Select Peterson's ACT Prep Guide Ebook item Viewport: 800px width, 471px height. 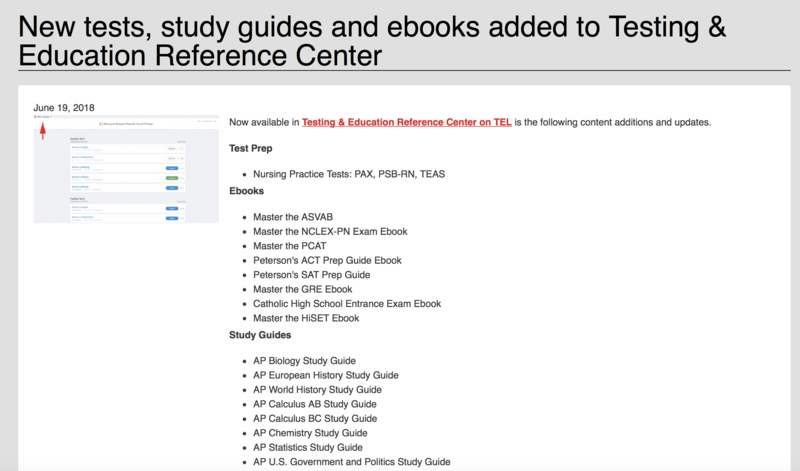click(x=327, y=261)
